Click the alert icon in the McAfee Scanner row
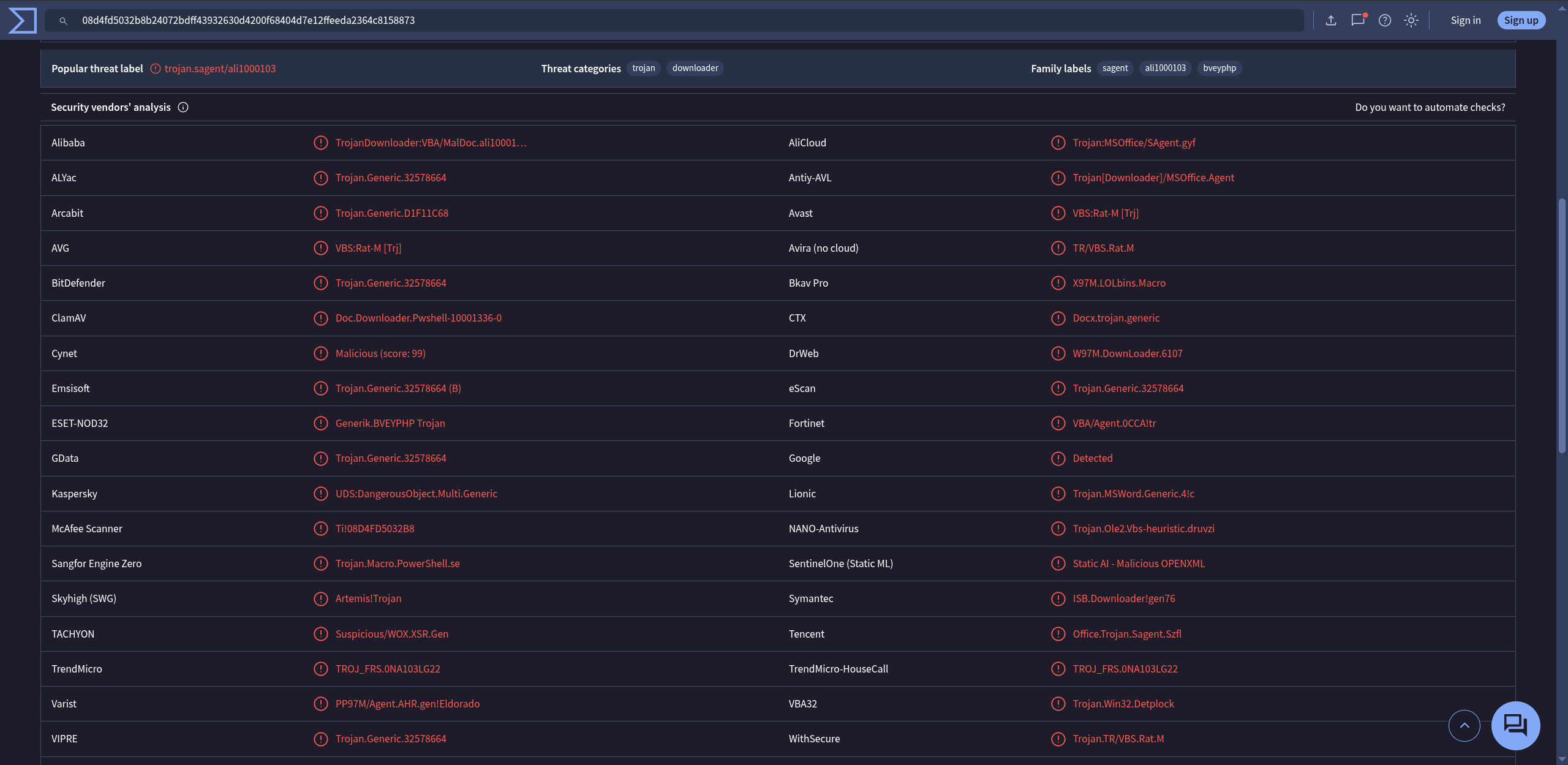The image size is (1568, 765). [321, 529]
